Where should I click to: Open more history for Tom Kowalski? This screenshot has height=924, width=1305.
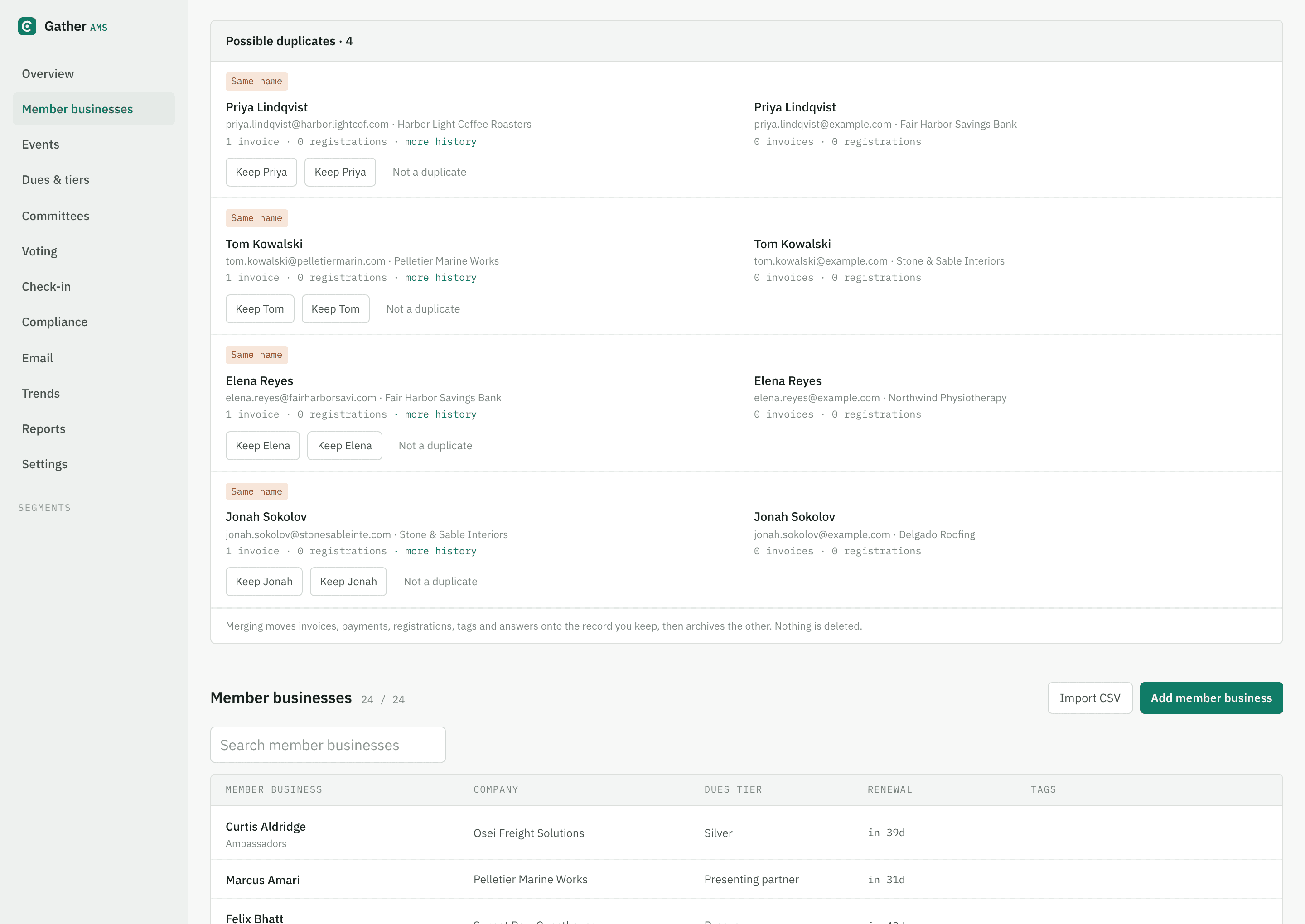click(x=440, y=278)
